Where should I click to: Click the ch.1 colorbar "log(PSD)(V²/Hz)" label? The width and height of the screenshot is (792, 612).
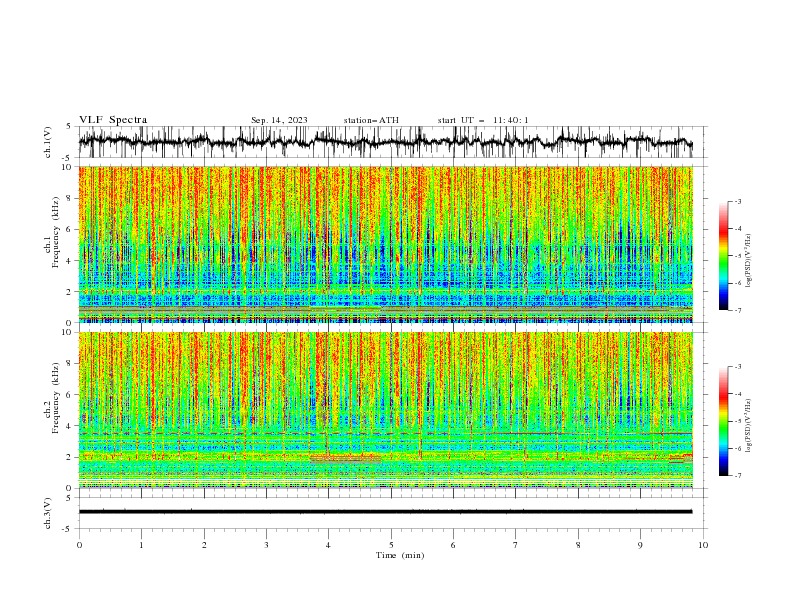click(749, 261)
